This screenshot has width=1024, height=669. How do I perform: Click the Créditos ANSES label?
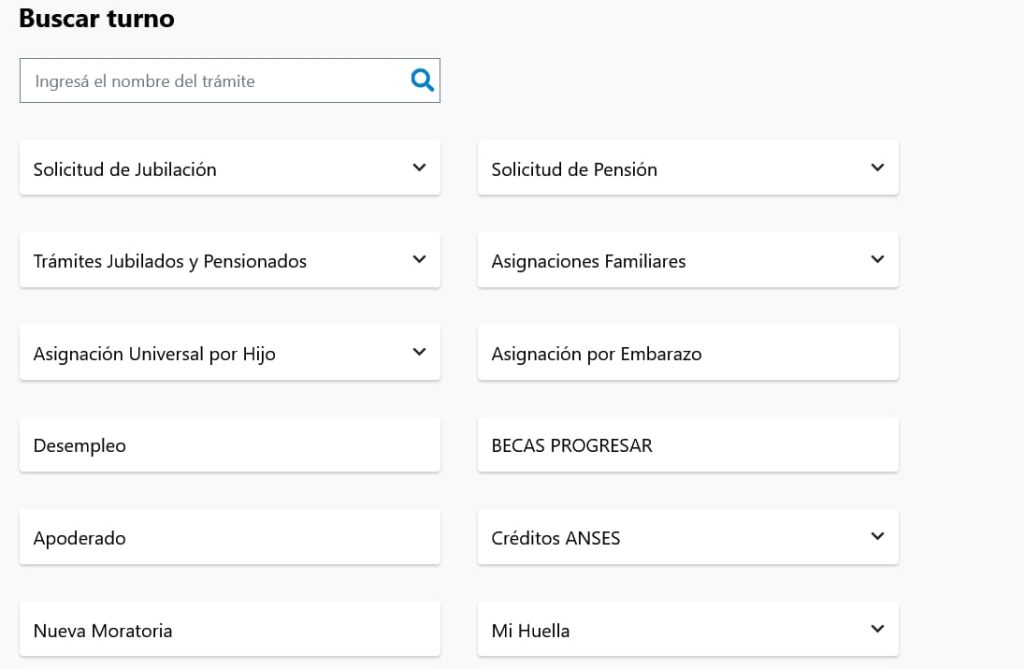[556, 538]
